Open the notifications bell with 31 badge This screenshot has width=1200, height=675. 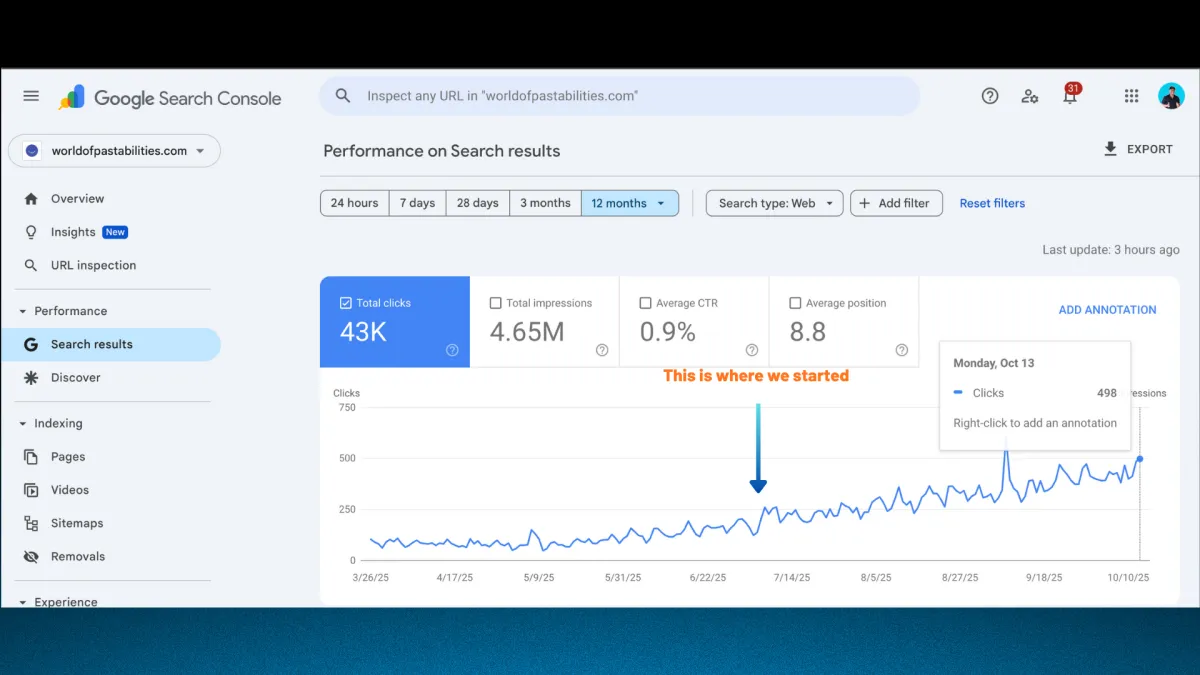[1069, 96]
